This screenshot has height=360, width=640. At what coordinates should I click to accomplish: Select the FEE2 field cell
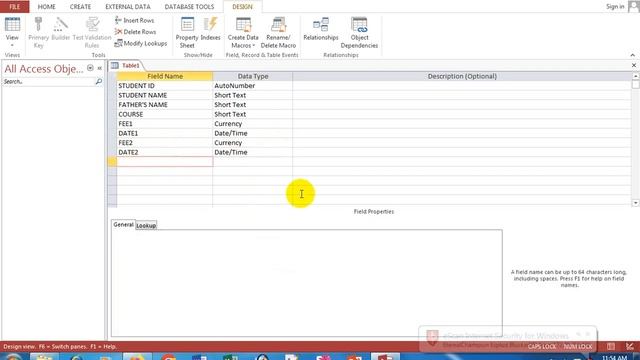[164, 142]
